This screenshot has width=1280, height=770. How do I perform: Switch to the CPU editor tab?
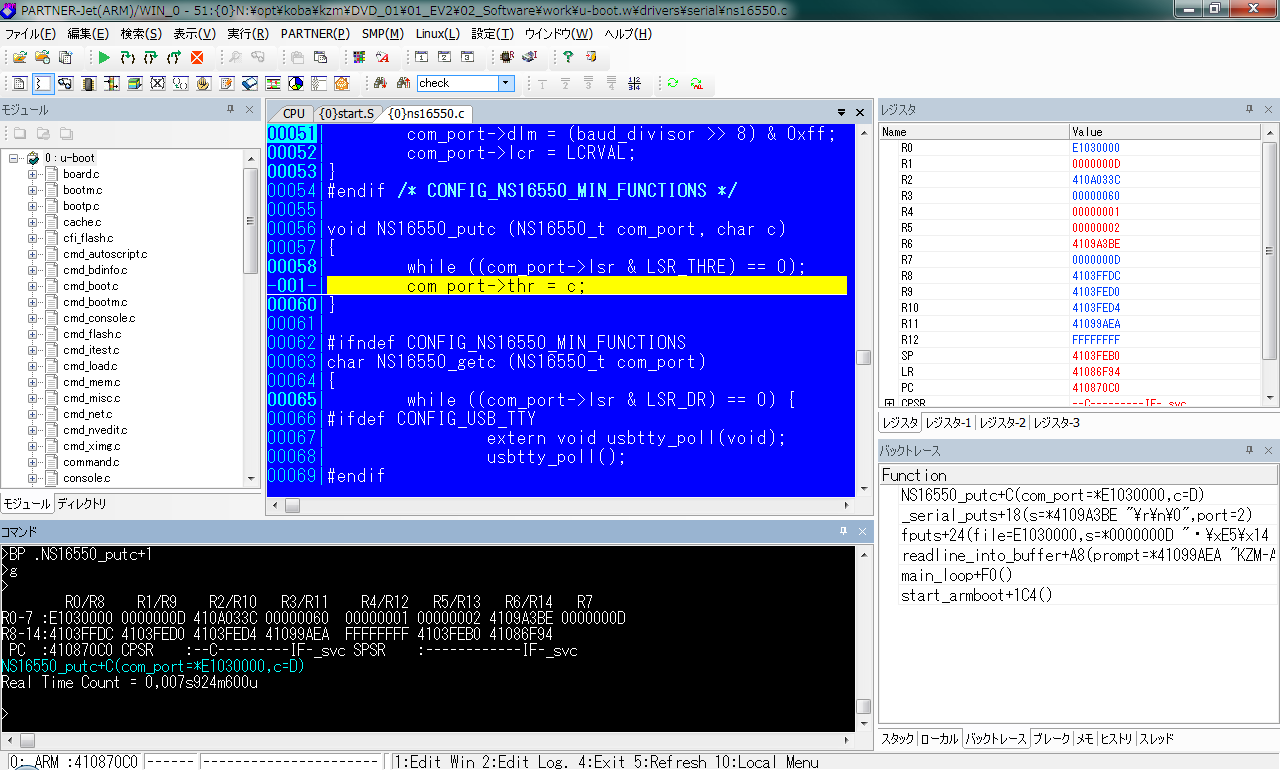pos(294,114)
